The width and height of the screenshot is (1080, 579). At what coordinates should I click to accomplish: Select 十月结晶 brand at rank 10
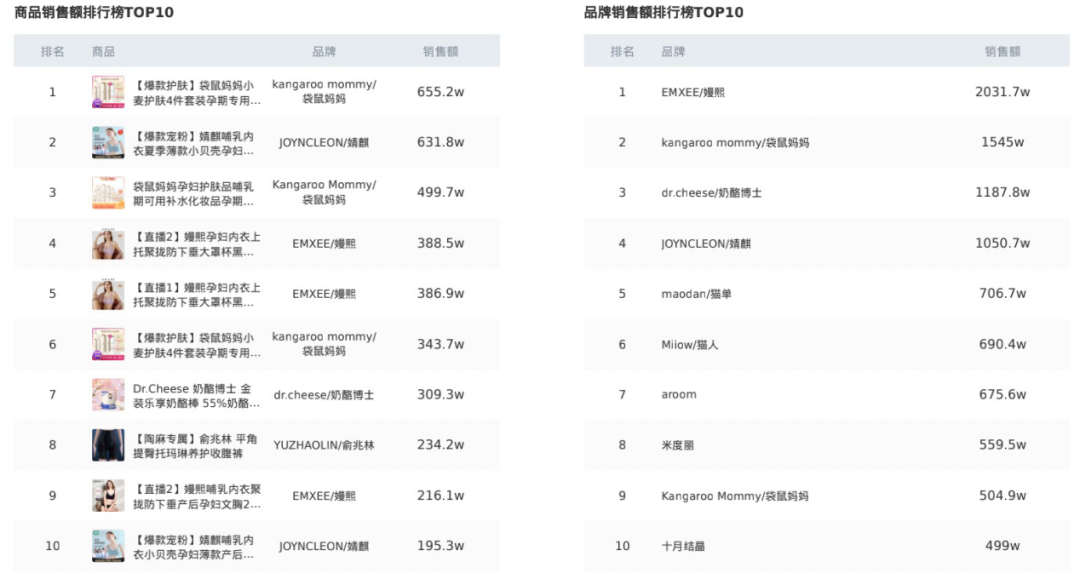[683, 546]
